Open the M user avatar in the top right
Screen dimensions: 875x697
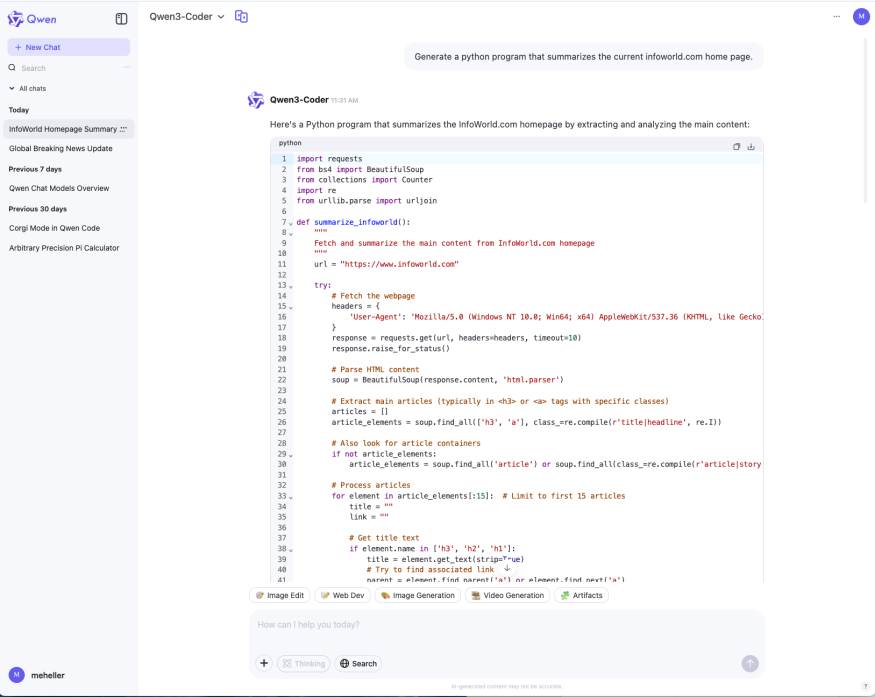(860, 16)
